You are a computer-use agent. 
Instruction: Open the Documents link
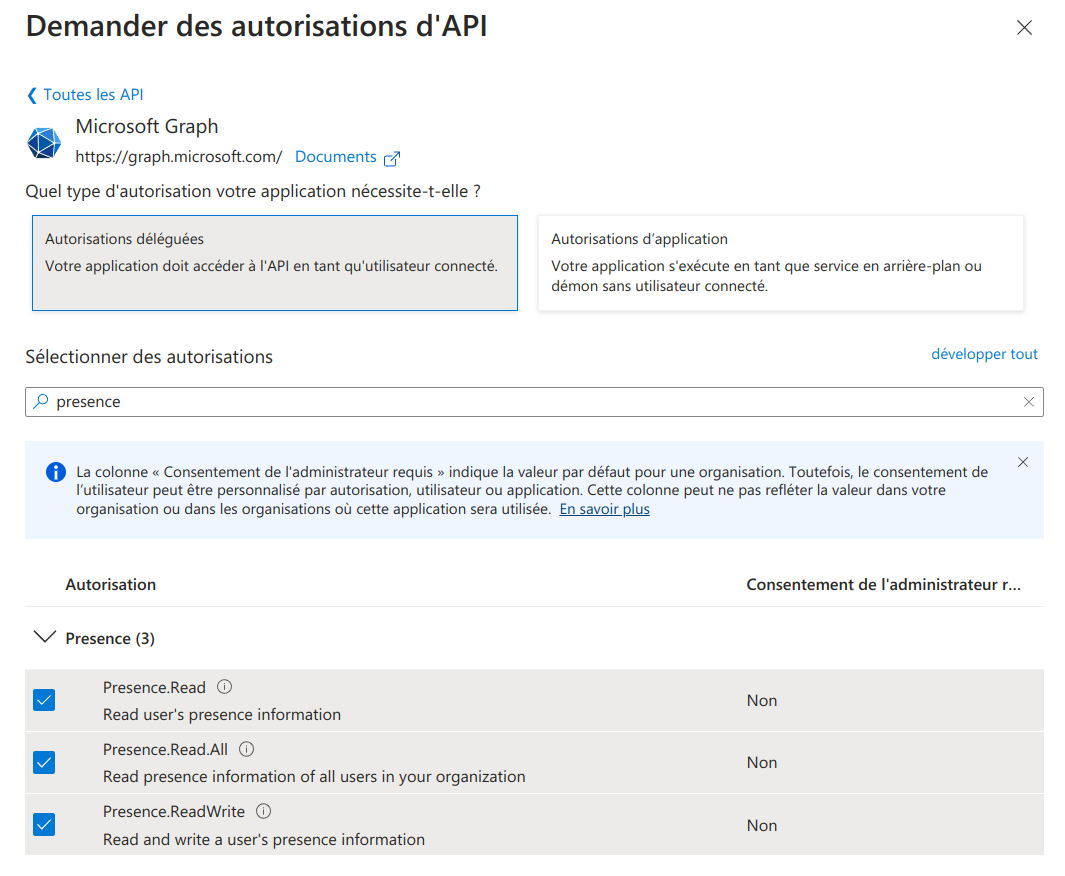coord(336,157)
